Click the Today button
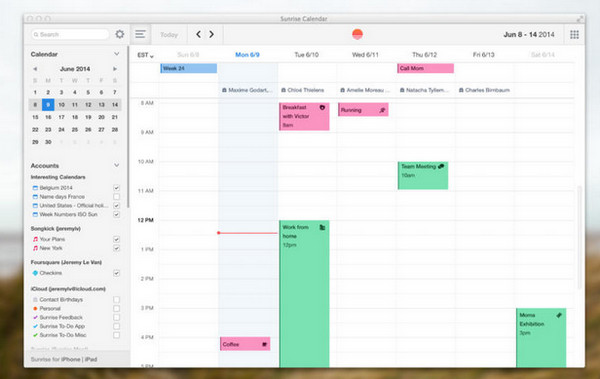Screen dimensions: 600x379 tap(169, 34)
